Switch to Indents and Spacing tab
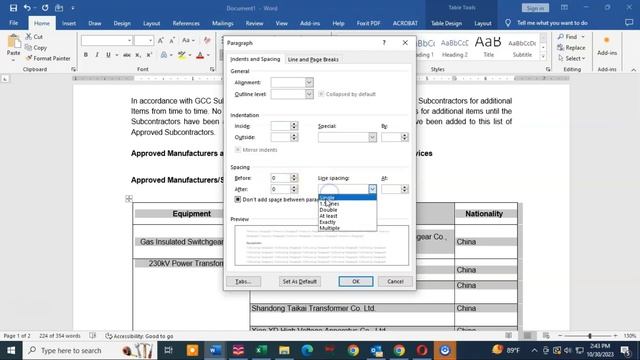This screenshot has height=360, width=640. tap(255, 59)
